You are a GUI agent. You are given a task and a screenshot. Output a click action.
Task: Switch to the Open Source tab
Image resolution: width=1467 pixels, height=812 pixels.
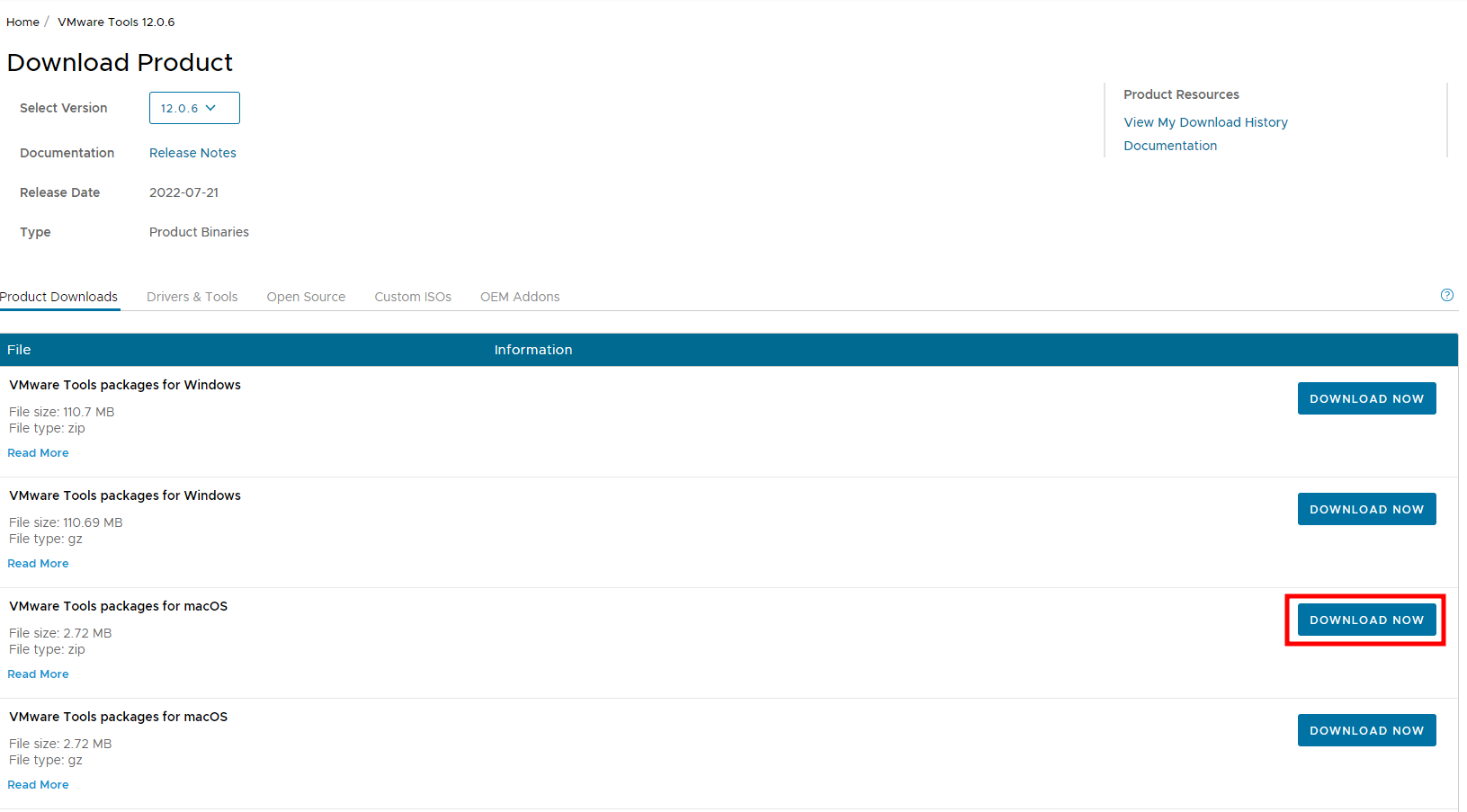pyautogui.click(x=306, y=297)
